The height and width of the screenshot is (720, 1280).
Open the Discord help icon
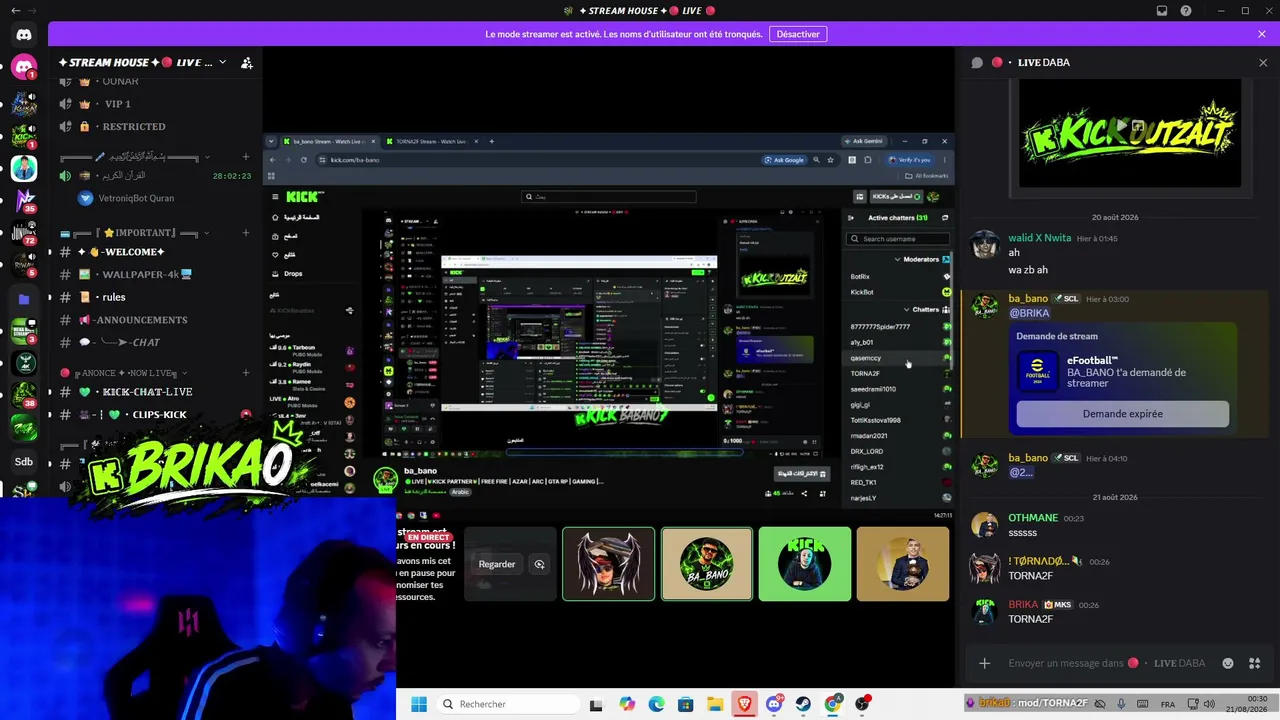(x=1186, y=10)
